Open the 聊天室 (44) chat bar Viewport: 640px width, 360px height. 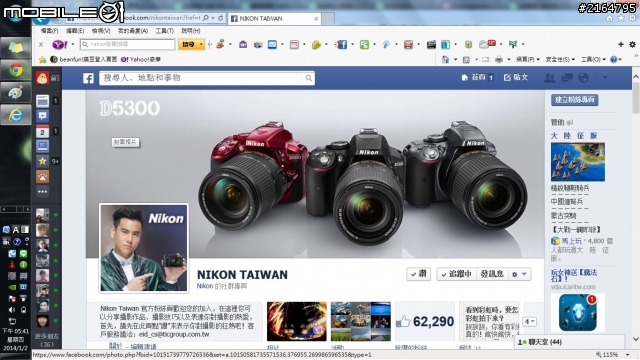(x=570, y=342)
